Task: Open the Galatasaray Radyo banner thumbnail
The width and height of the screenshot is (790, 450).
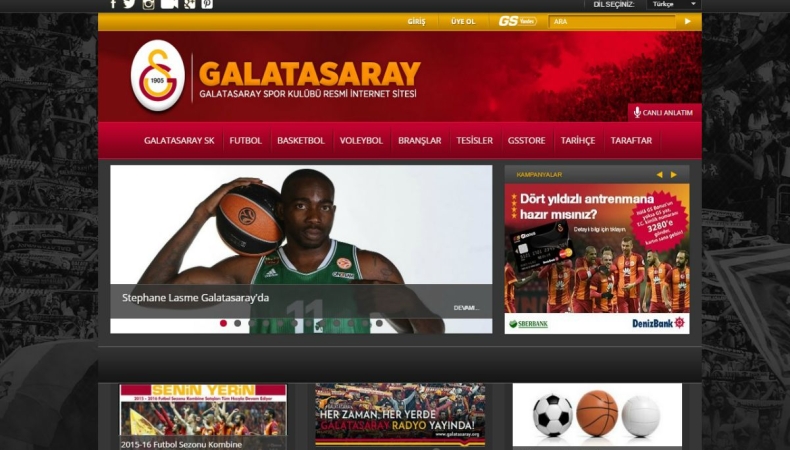Action: click(399, 414)
